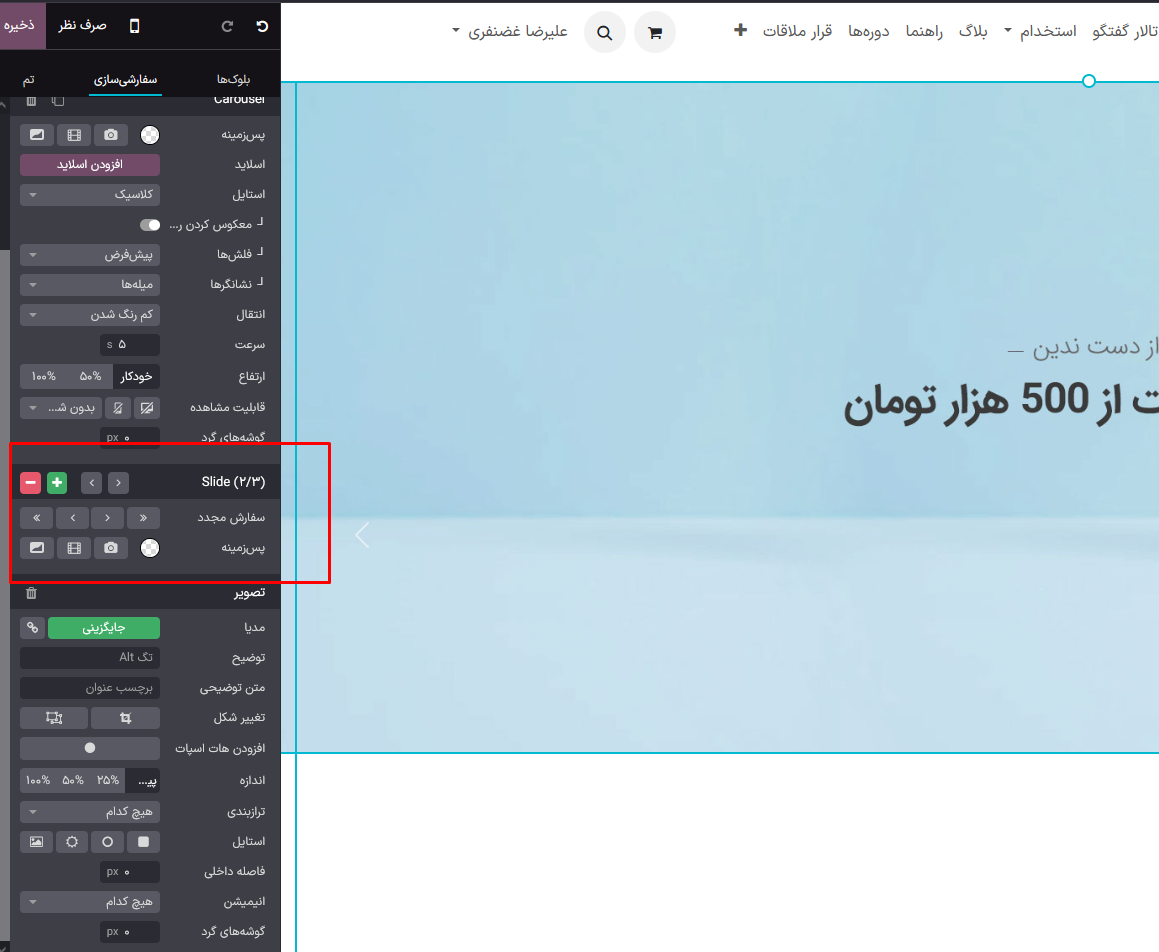
Task: Move slide to first with the double-left reorder arrow
Action: click(37, 518)
